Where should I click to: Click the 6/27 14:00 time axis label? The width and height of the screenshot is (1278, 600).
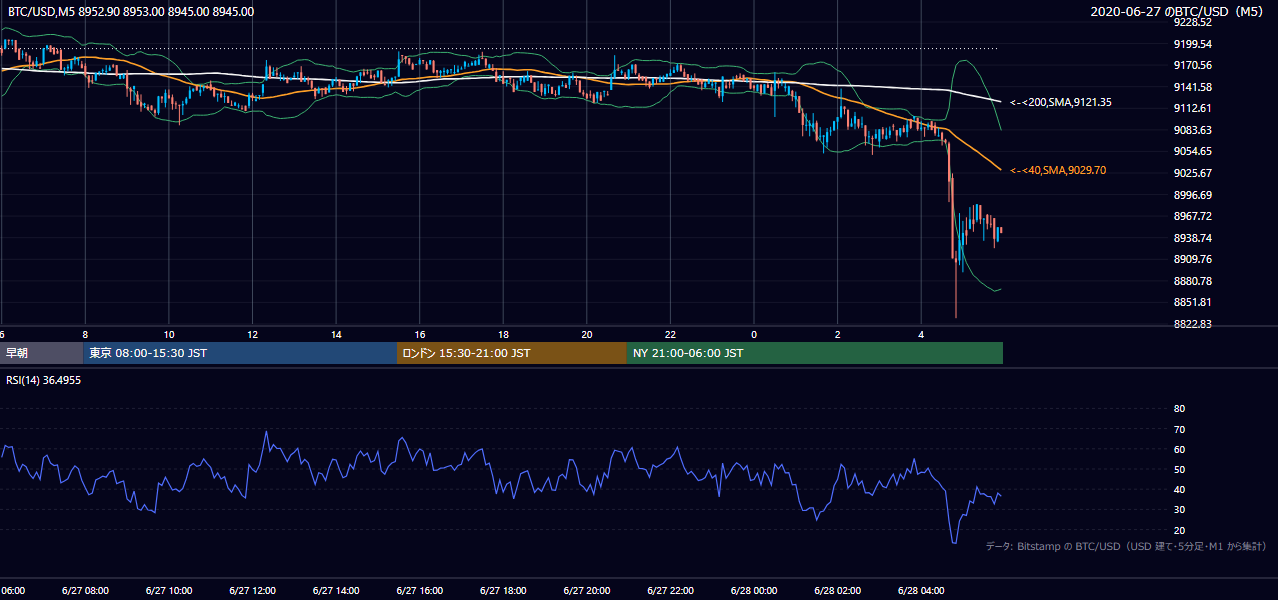[x=335, y=591]
